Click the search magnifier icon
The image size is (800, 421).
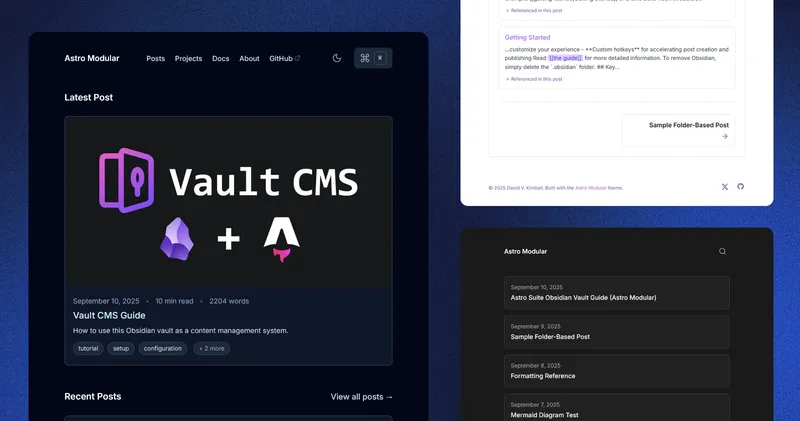[x=723, y=251]
